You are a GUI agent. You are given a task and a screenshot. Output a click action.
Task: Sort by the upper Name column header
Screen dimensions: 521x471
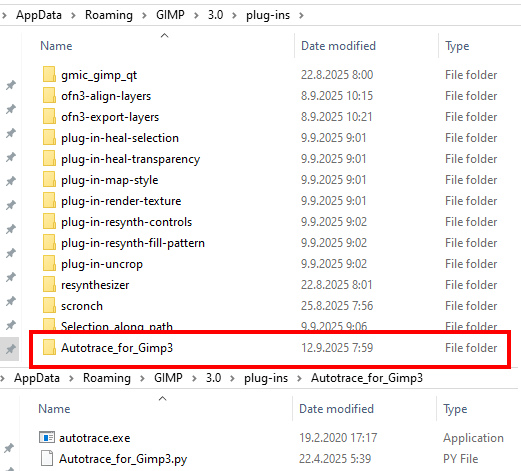click(x=56, y=46)
